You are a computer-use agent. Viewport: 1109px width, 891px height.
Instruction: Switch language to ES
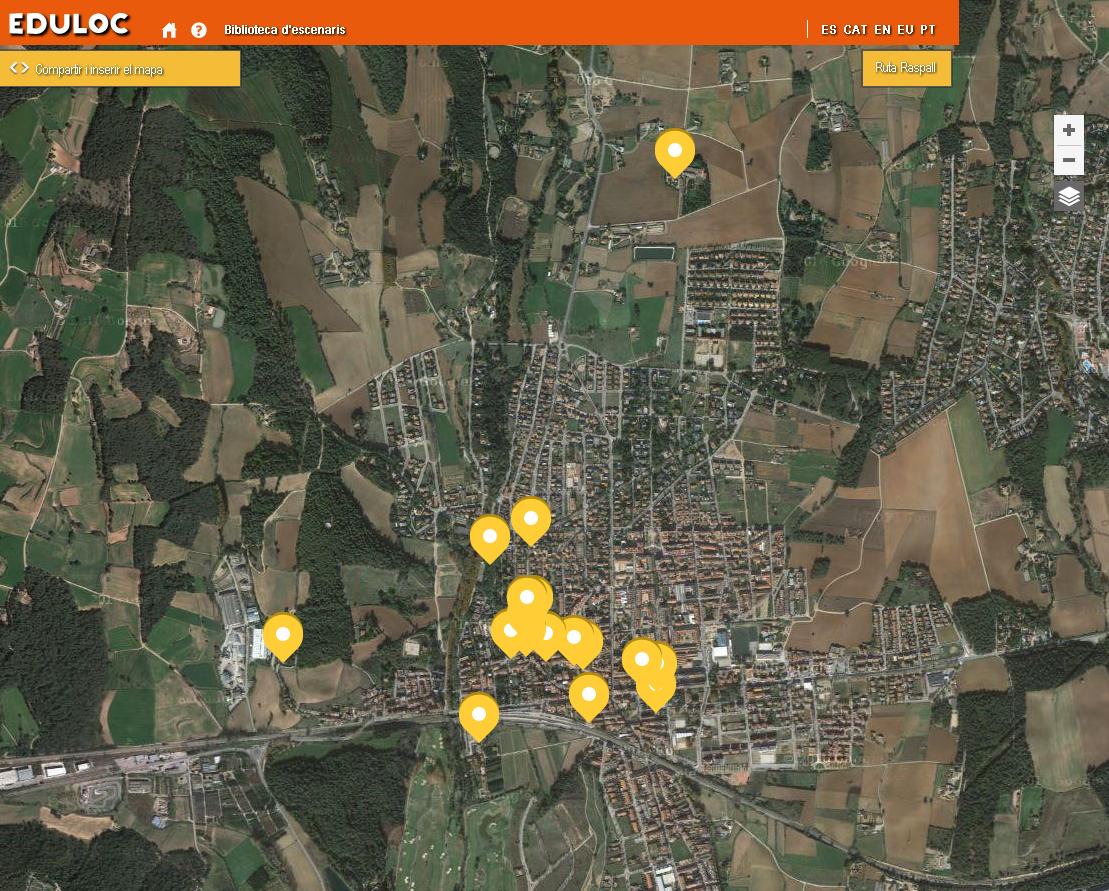[x=829, y=30]
